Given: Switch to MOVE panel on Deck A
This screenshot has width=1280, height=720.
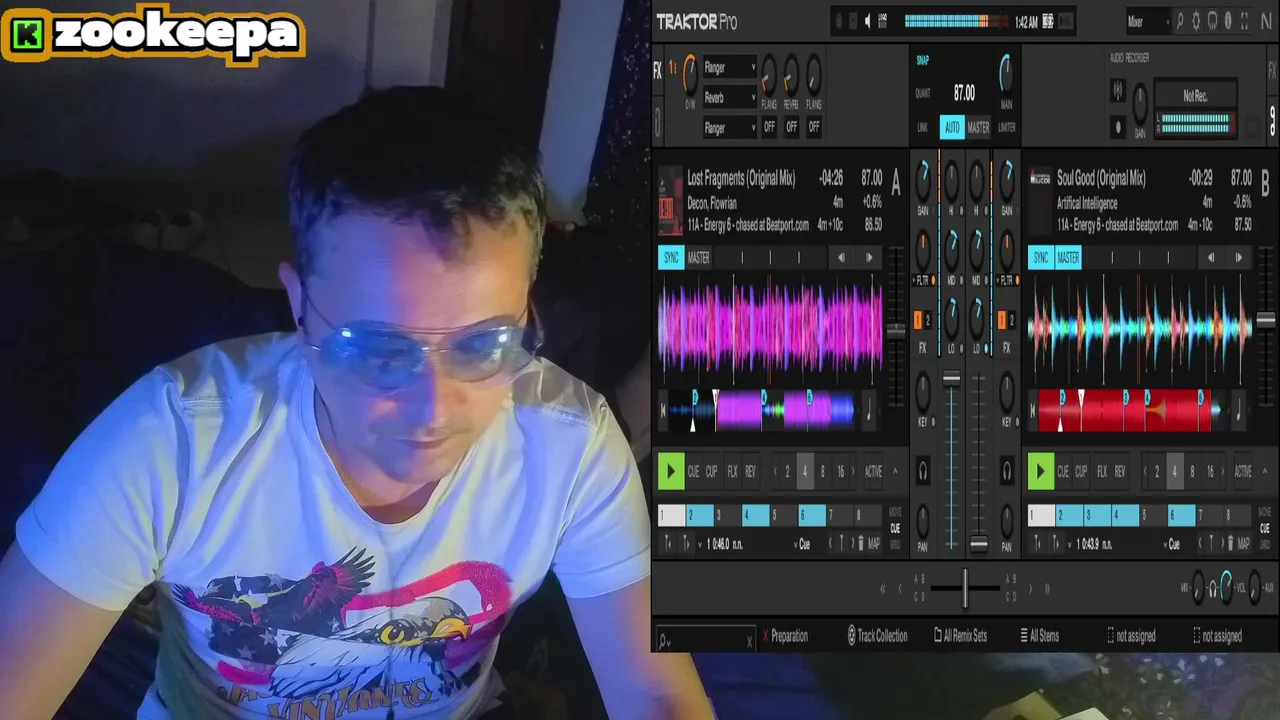Looking at the screenshot, I should click(895, 512).
